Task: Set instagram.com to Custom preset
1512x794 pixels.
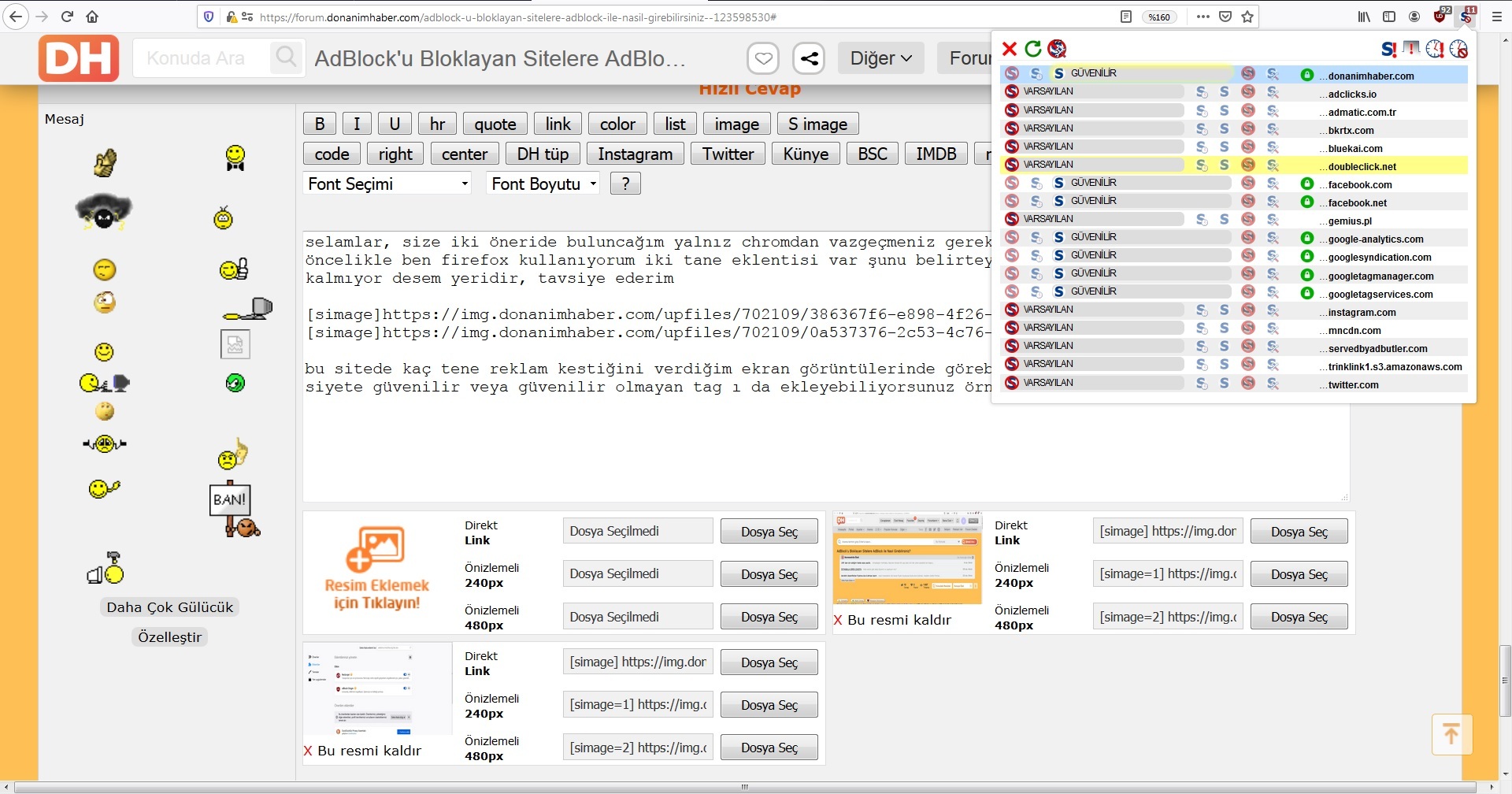Action: (1273, 310)
